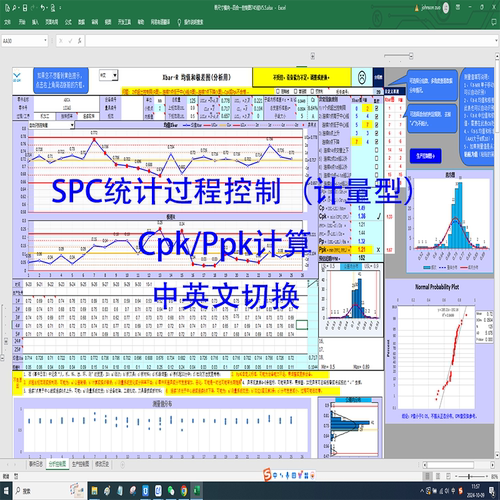Click the Insert Function fx icon
Image resolution: width=500 pixels, height=500 pixels.
79,41
